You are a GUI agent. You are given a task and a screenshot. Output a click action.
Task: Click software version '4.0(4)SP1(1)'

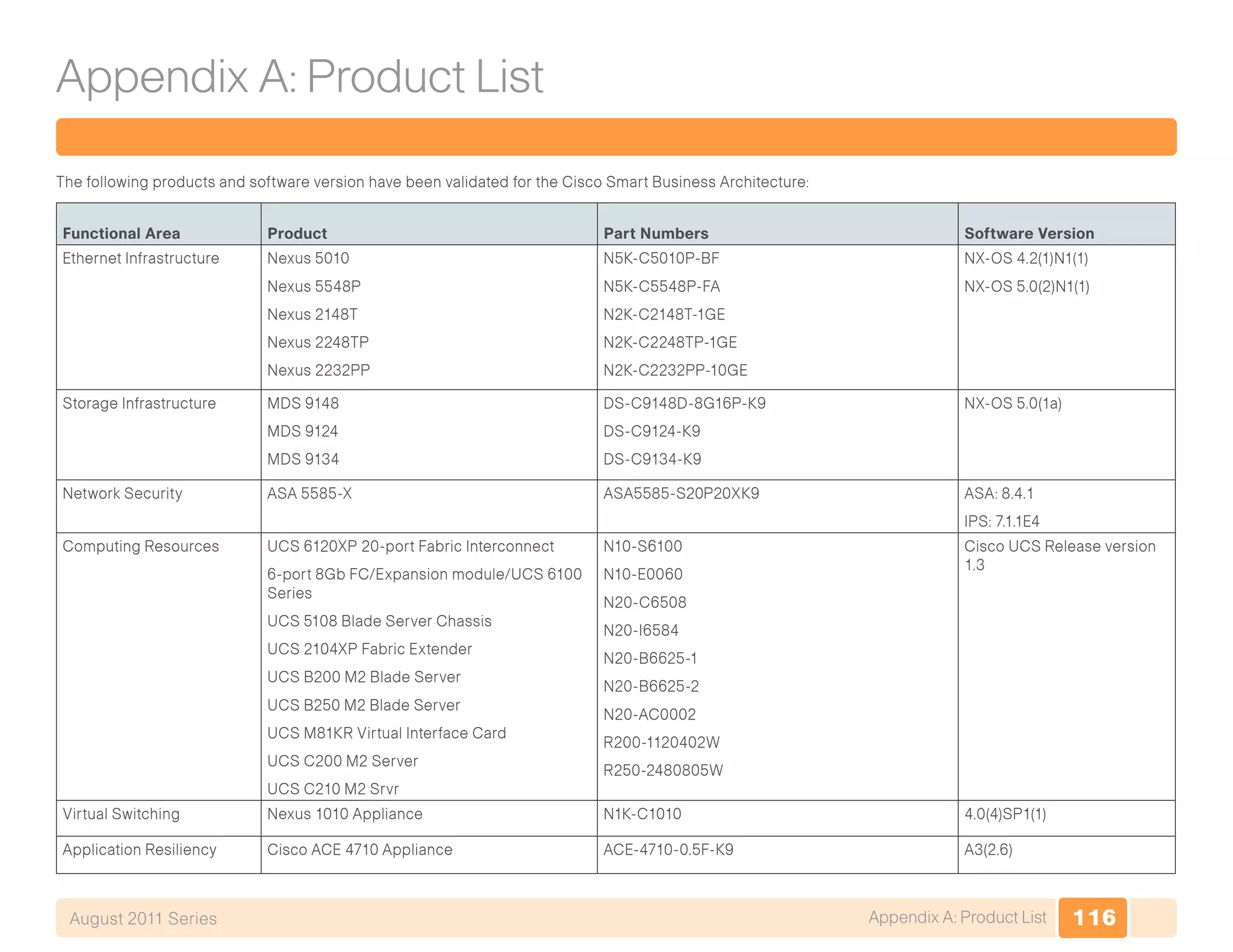[x=1005, y=814]
